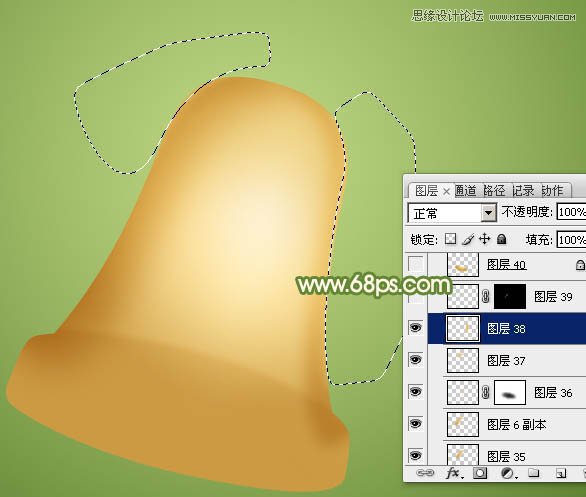Hide layer 图层 6 副本

[x=416, y=424]
